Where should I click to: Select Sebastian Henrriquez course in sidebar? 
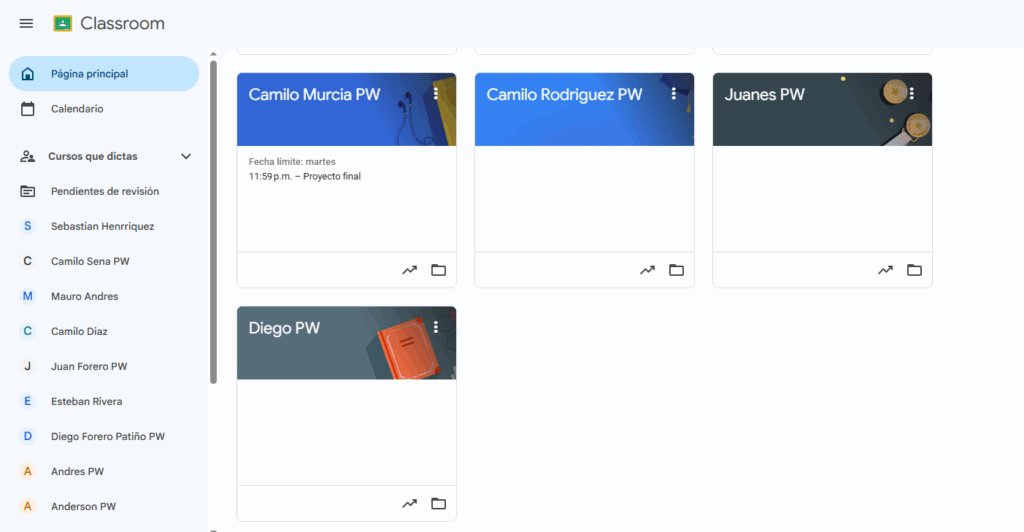(102, 226)
